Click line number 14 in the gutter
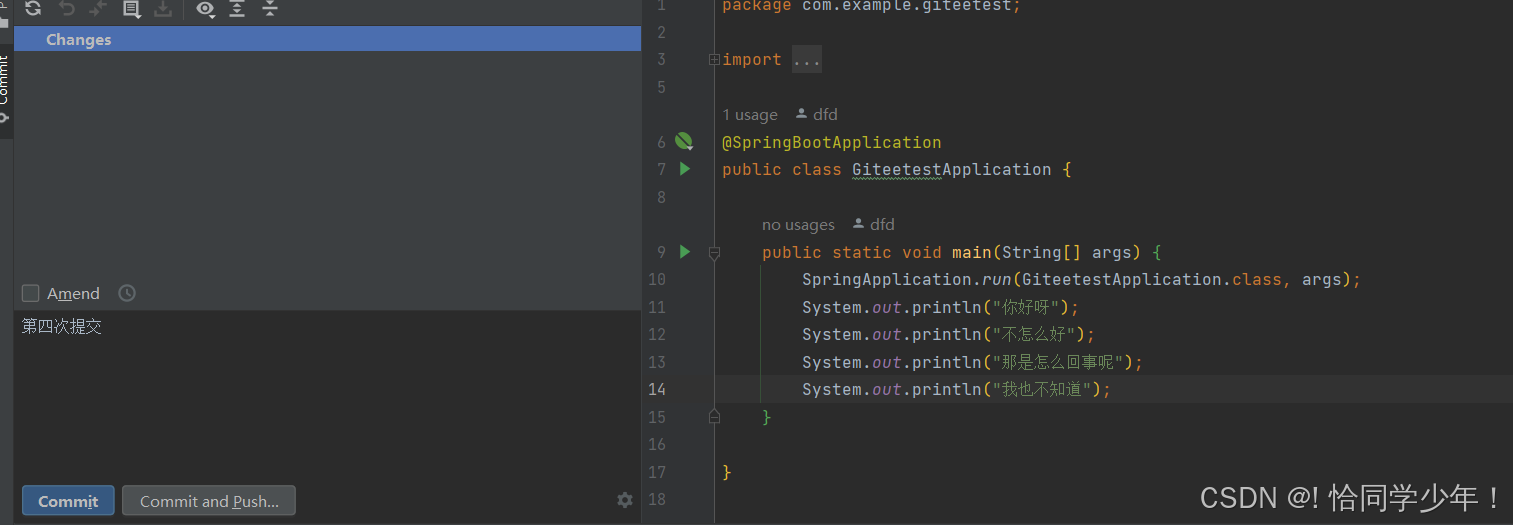The image size is (1513, 525). coord(656,390)
